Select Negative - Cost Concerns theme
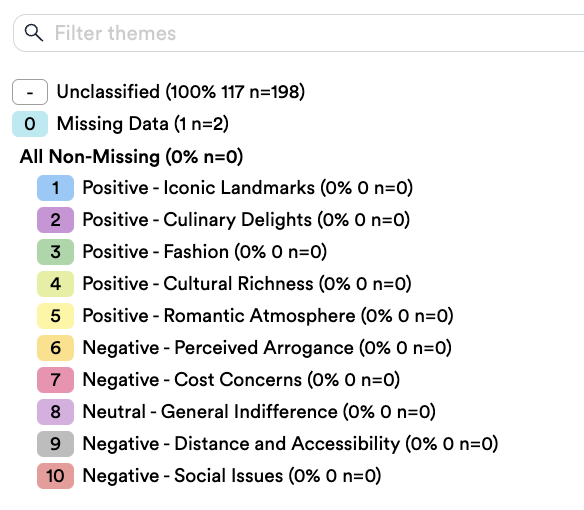The width and height of the screenshot is (584, 510). click(241, 380)
